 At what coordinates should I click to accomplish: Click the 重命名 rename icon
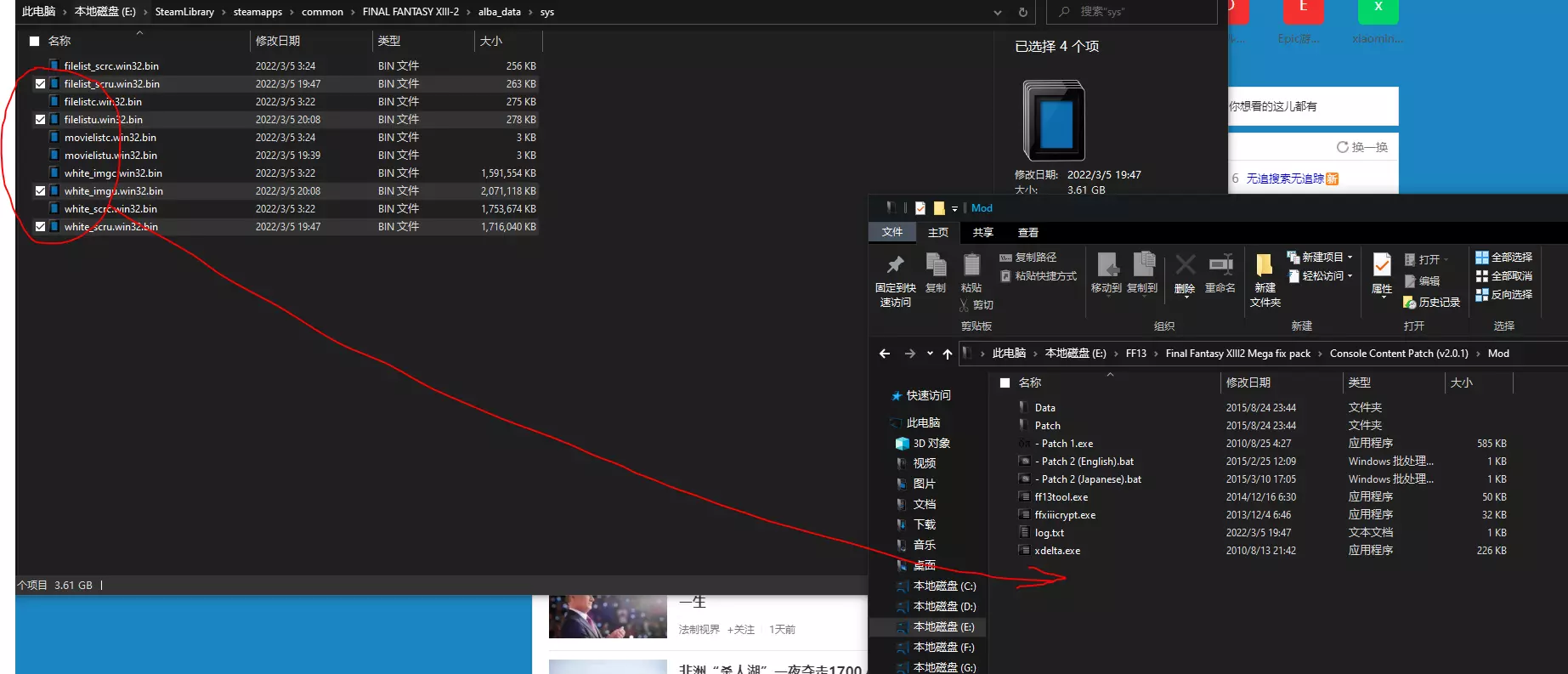pos(1220,264)
